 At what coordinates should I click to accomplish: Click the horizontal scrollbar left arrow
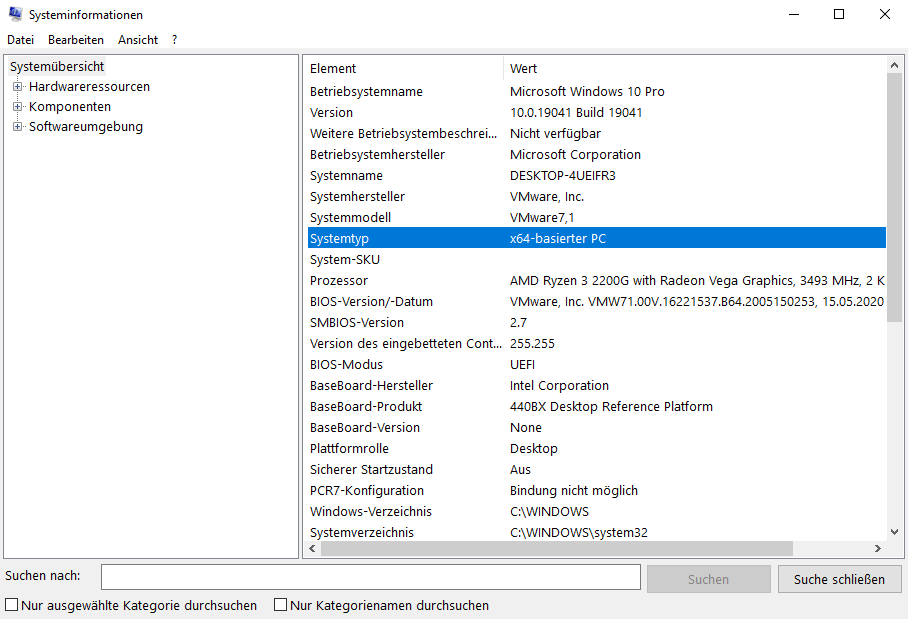(x=312, y=549)
